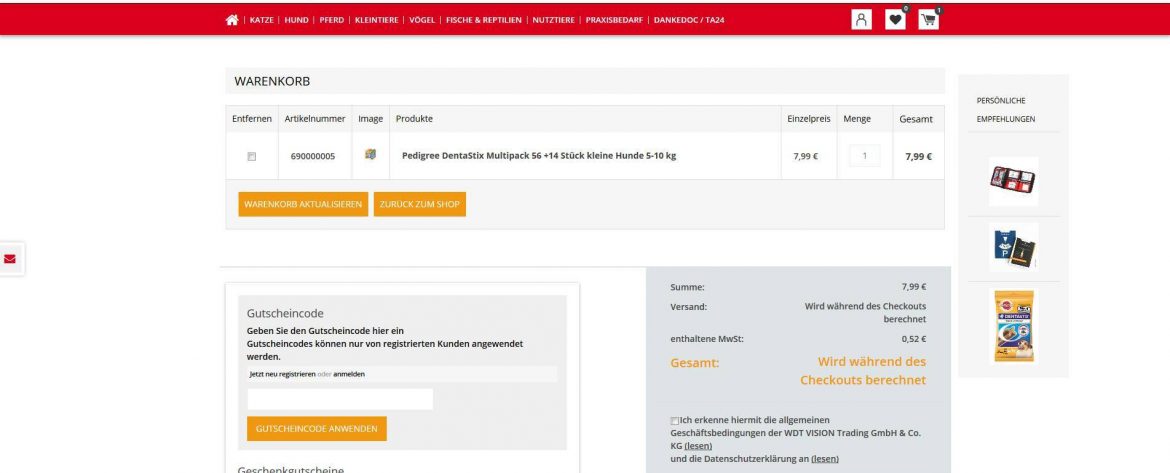Click the red envelope contact icon

tap(10, 259)
